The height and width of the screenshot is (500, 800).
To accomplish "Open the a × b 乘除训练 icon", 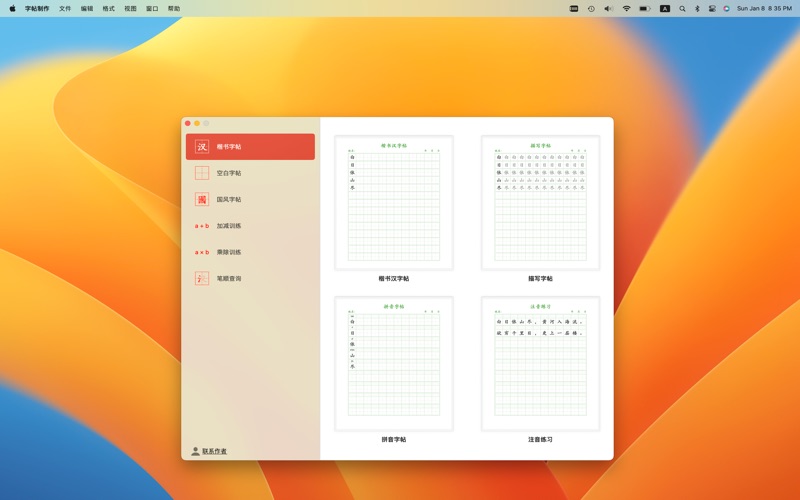I will (x=202, y=252).
